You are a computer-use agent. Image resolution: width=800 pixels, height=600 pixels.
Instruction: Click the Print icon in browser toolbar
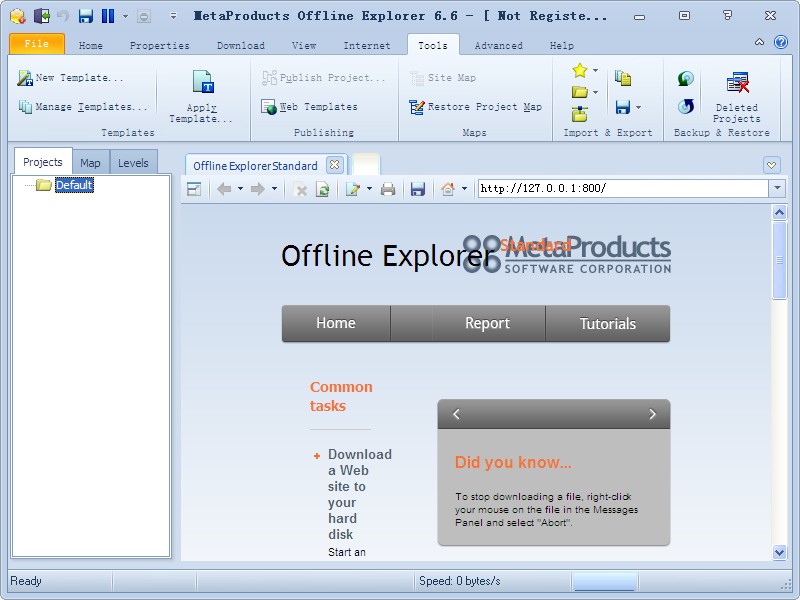tap(388, 189)
